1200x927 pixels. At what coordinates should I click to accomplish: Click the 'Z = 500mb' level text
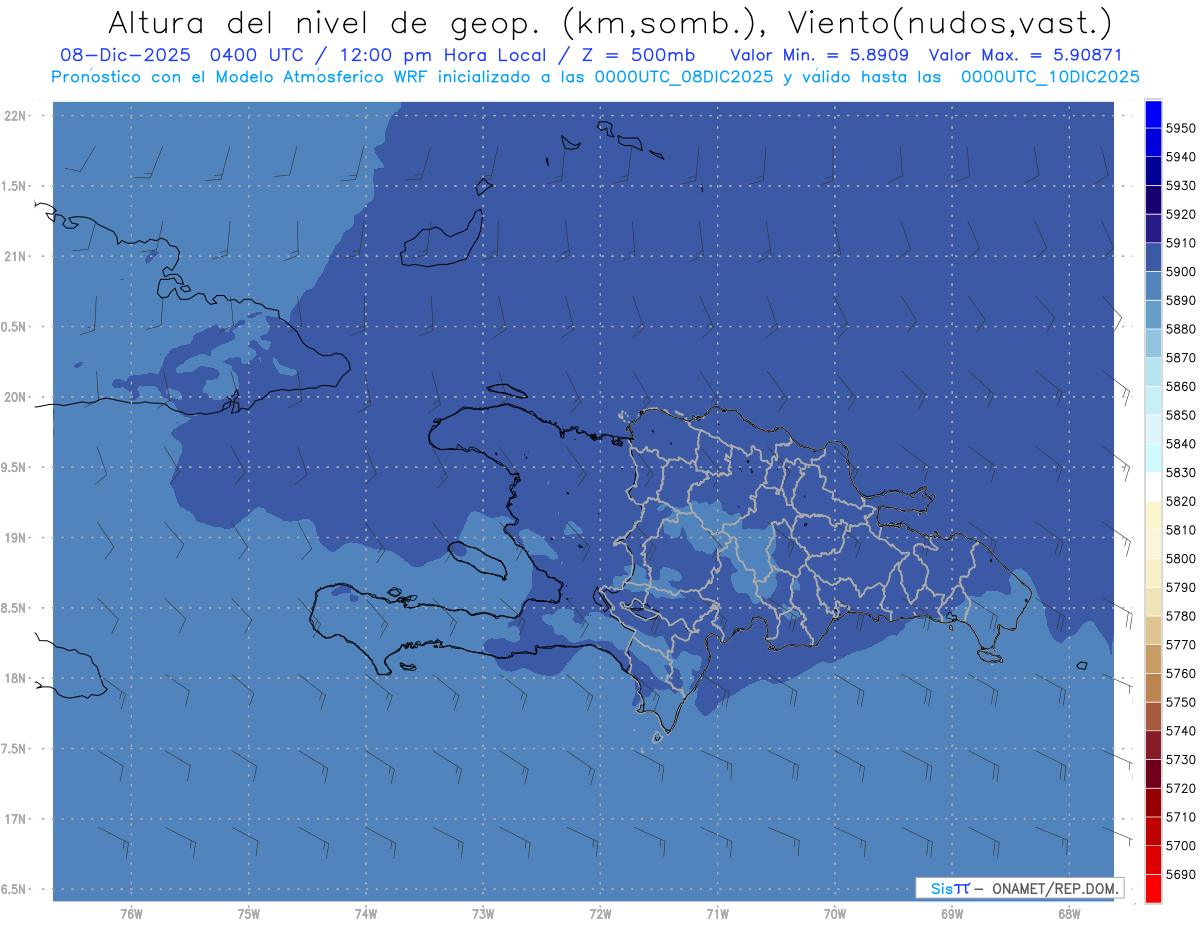coord(638,55)
